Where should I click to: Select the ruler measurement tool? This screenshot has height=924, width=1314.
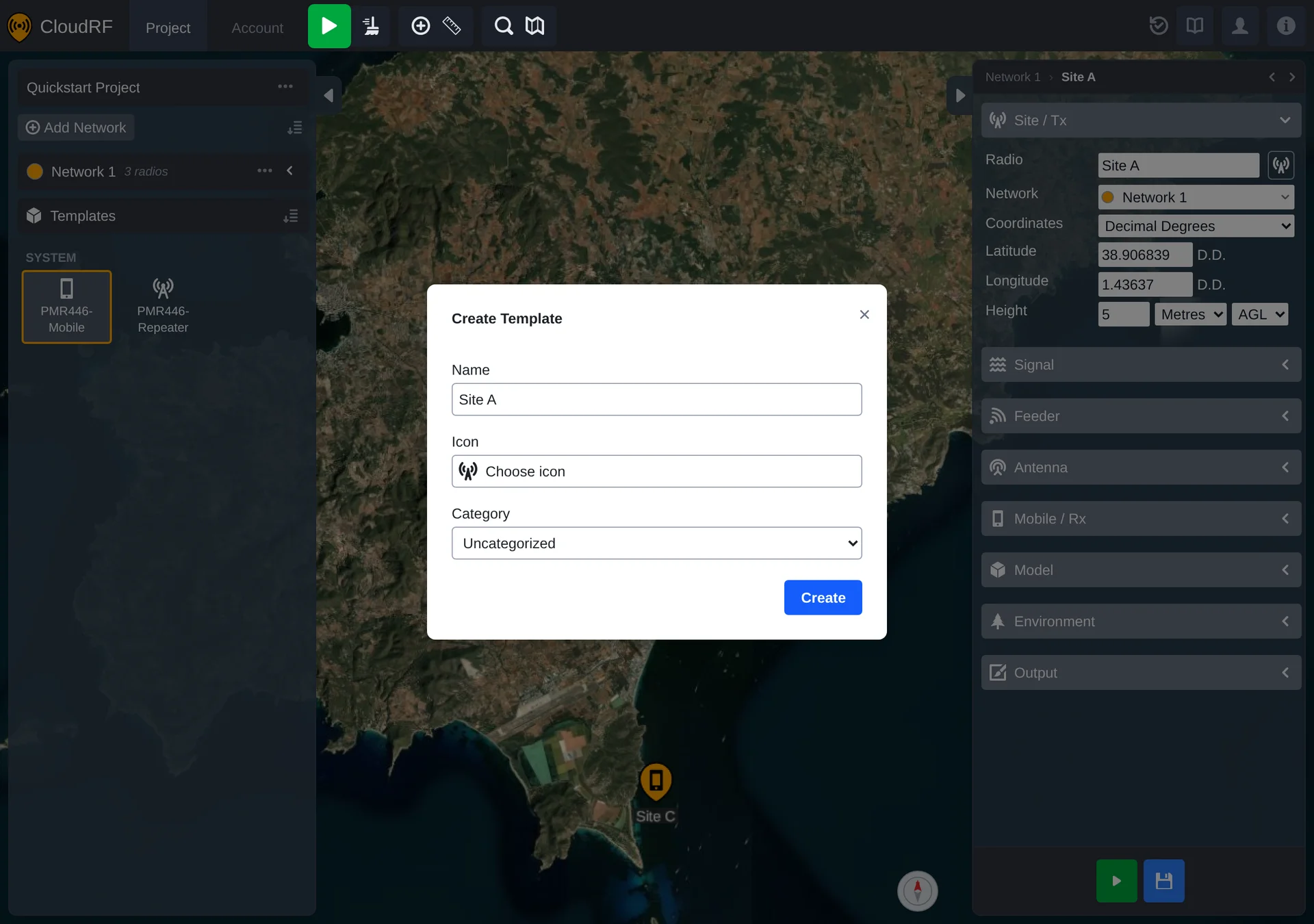pyautogui.click(x=452, y=26)
